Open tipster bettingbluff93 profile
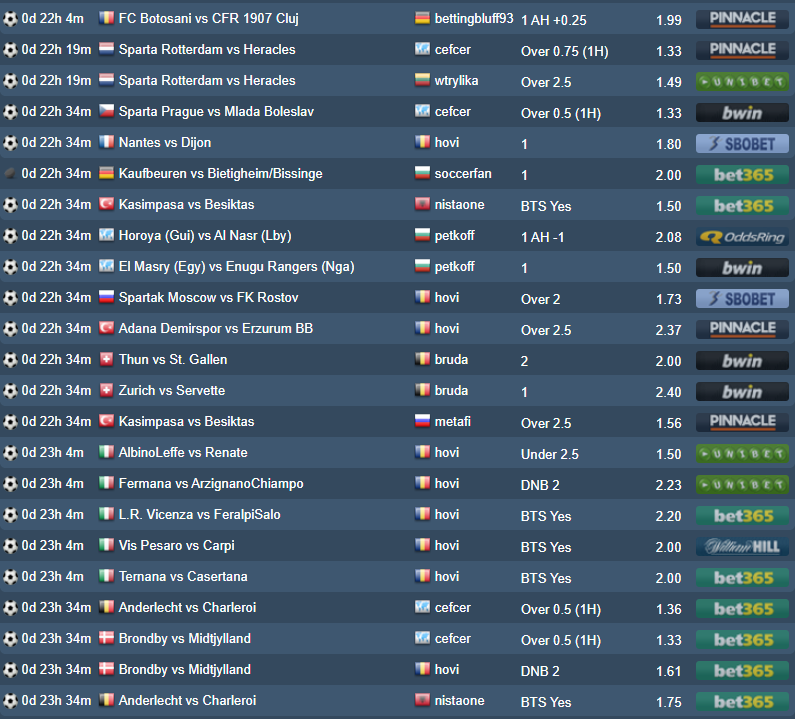795x719 pixels. pos(474,18)
